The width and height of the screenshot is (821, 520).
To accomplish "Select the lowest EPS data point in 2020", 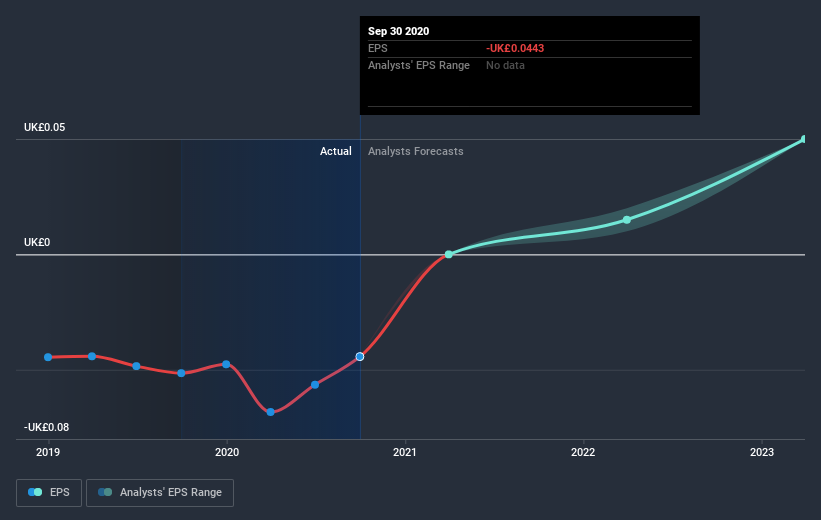I will pyautogui.click(x=271, y=412).
